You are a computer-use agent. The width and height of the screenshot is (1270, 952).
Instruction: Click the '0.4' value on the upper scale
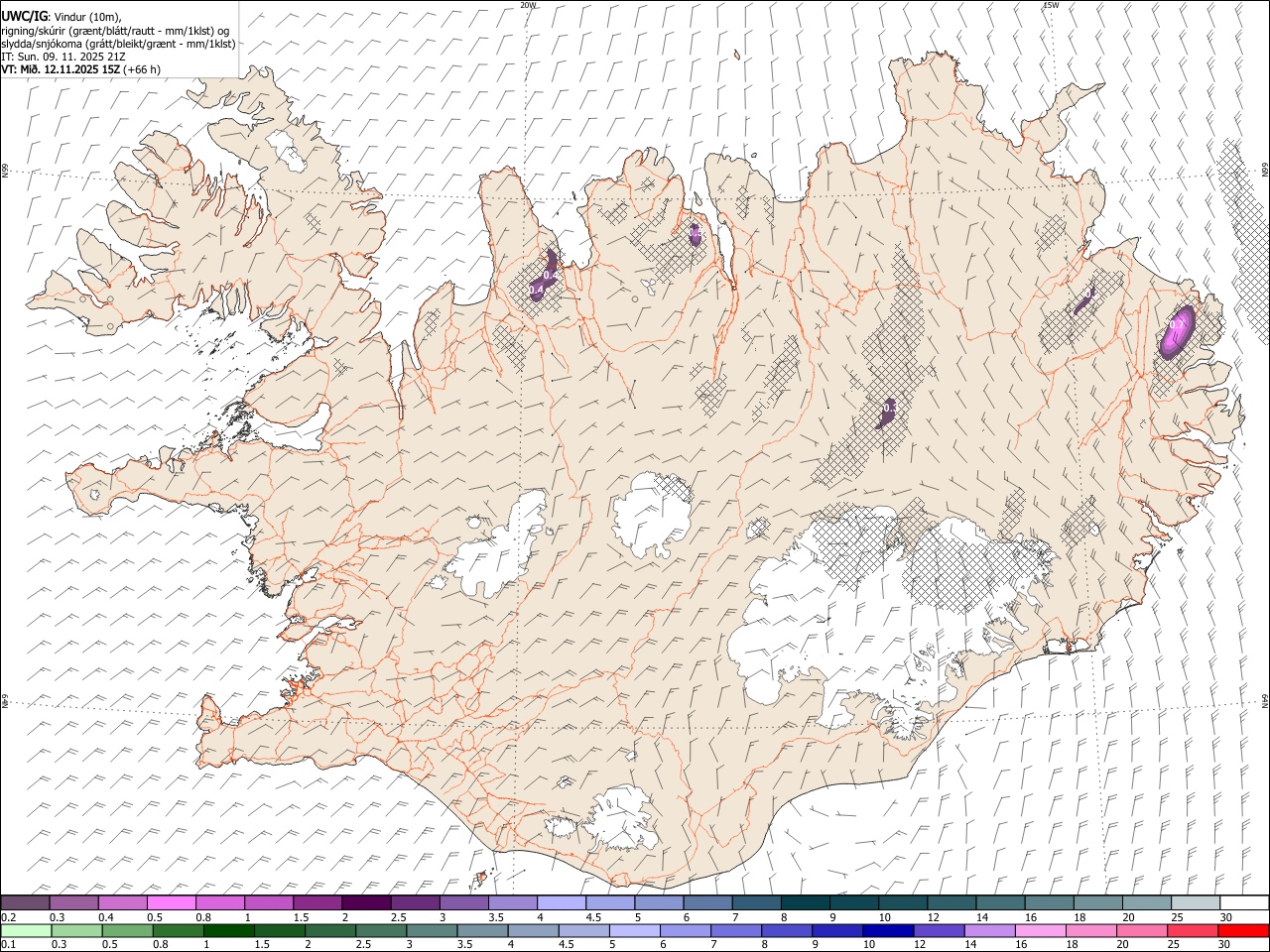(106, 917)
